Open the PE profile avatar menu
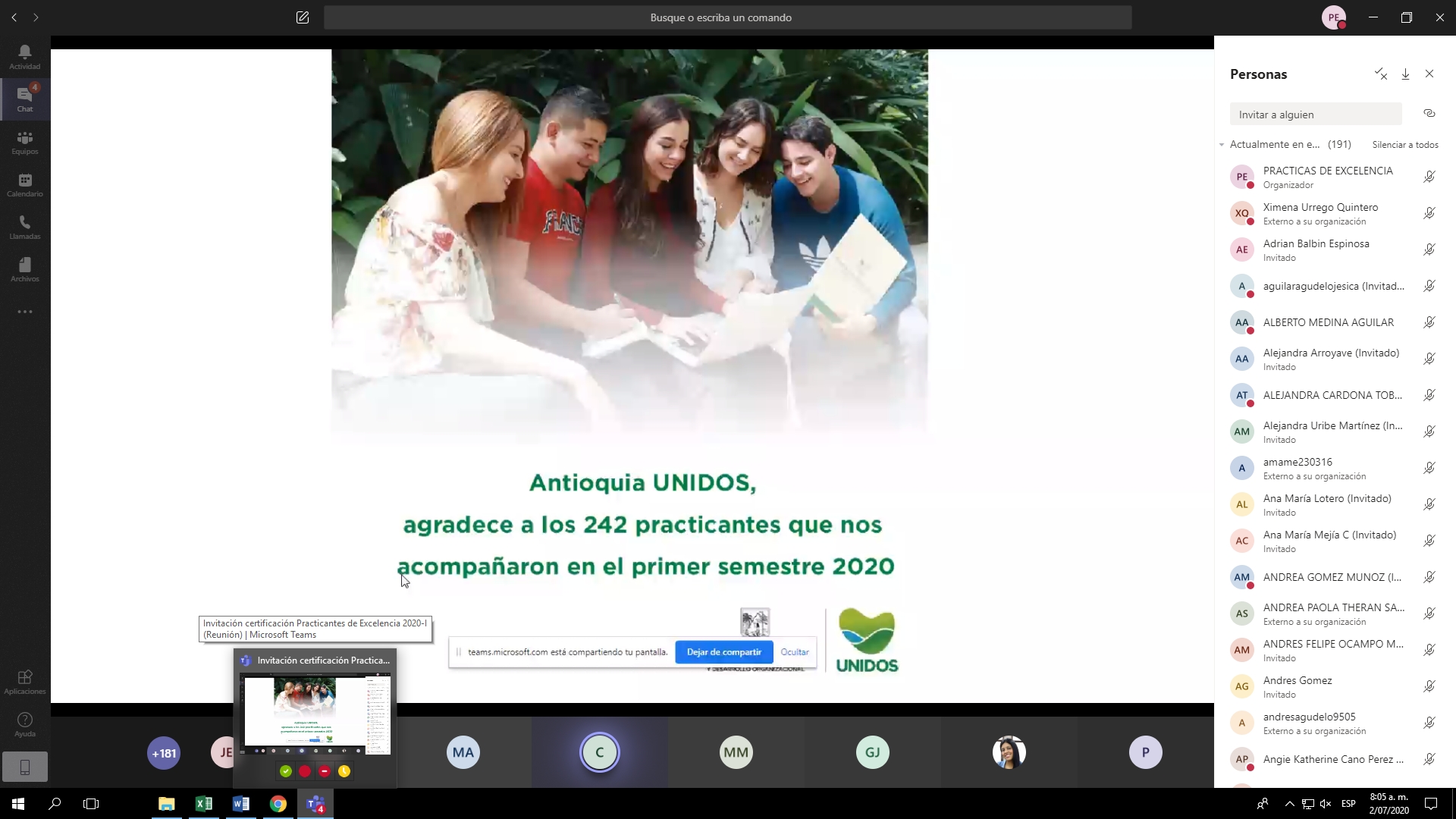 click(x=1335, y=17)
